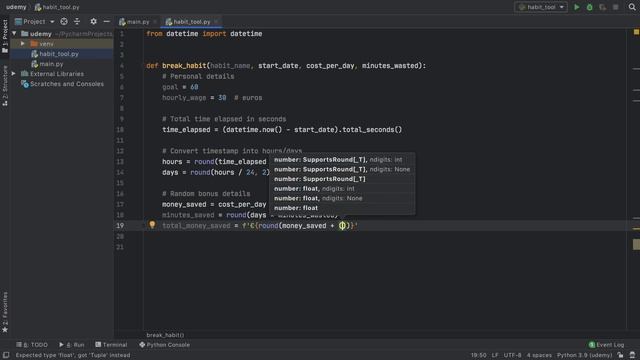Click the locate/select opened file icon
This screenshot has width=640, height=360.
click(x=64, y=21)
